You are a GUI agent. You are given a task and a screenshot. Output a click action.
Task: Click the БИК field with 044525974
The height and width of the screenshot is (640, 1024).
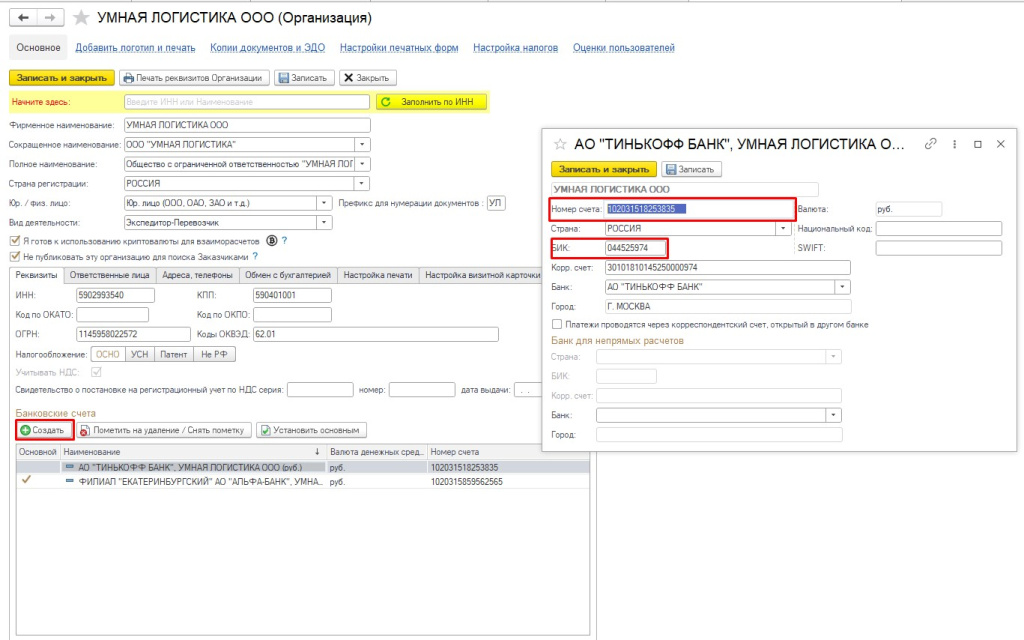[x=635, y=248]
